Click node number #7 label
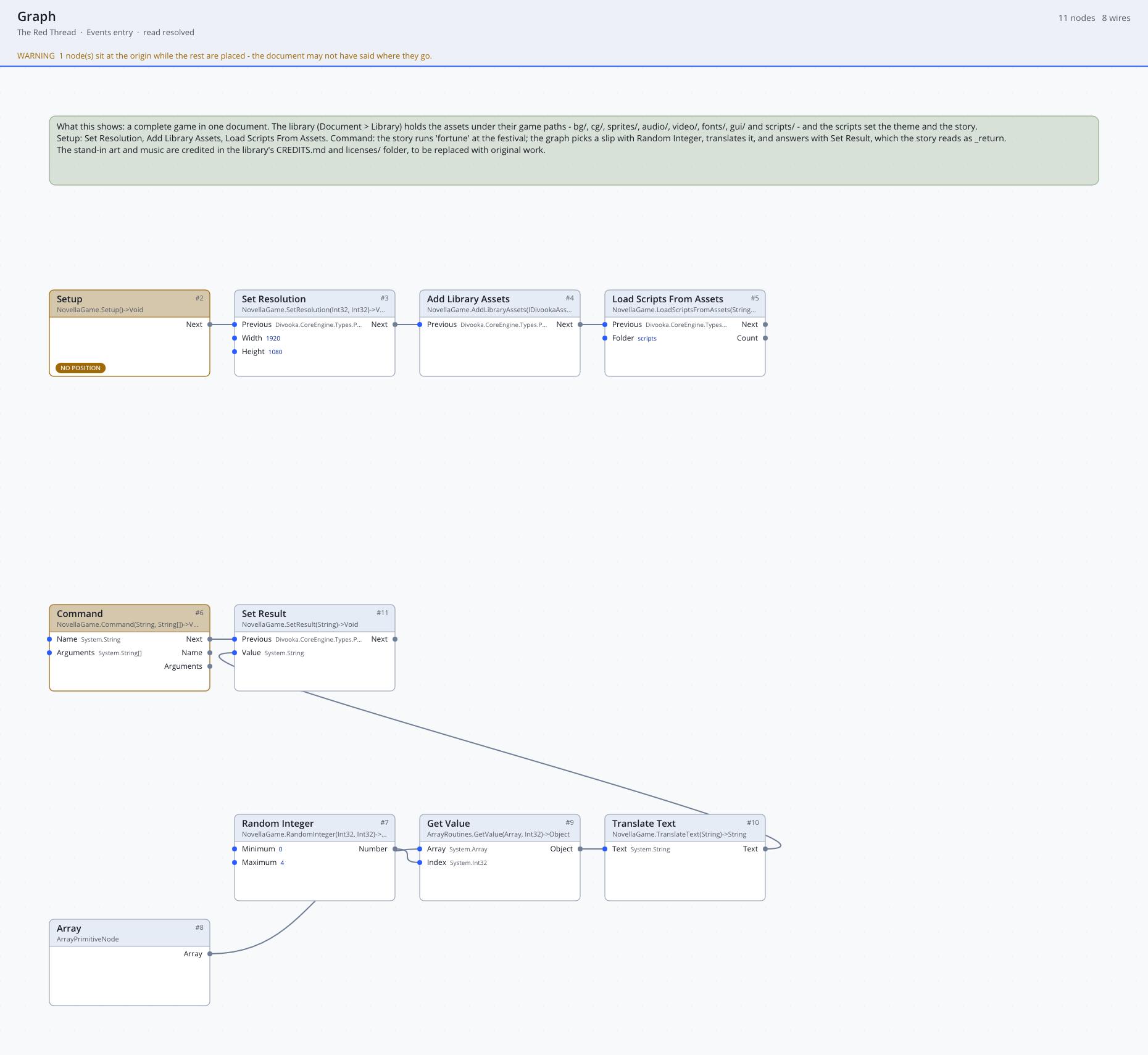 point(385,822)
